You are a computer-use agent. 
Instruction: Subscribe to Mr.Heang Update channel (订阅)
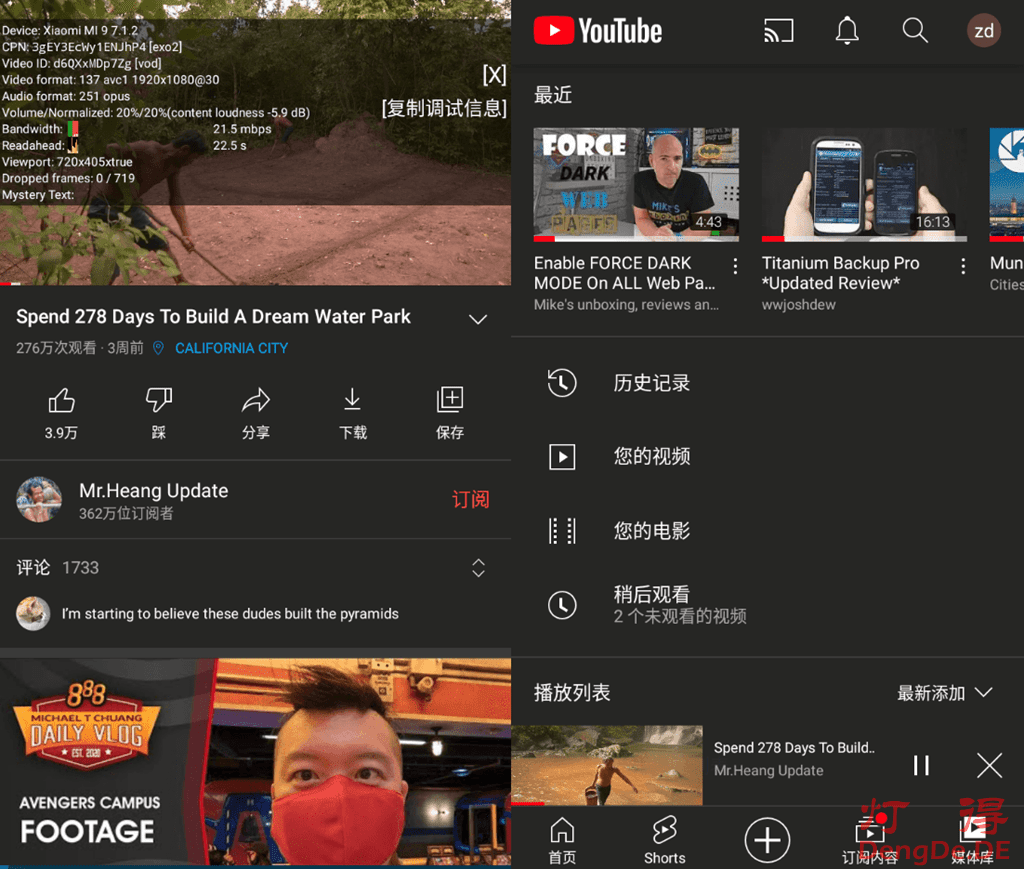tap(470, 499)
